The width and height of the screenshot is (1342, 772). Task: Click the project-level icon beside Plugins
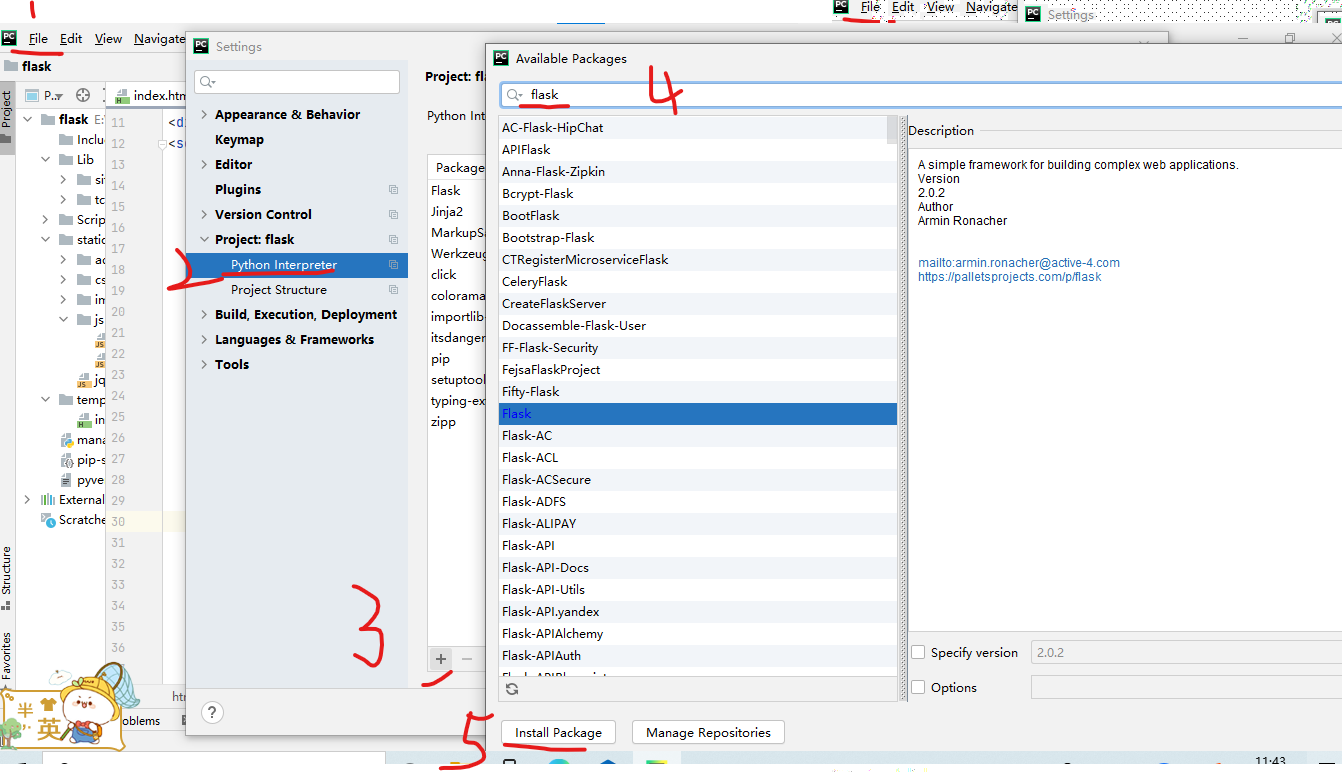393,190
